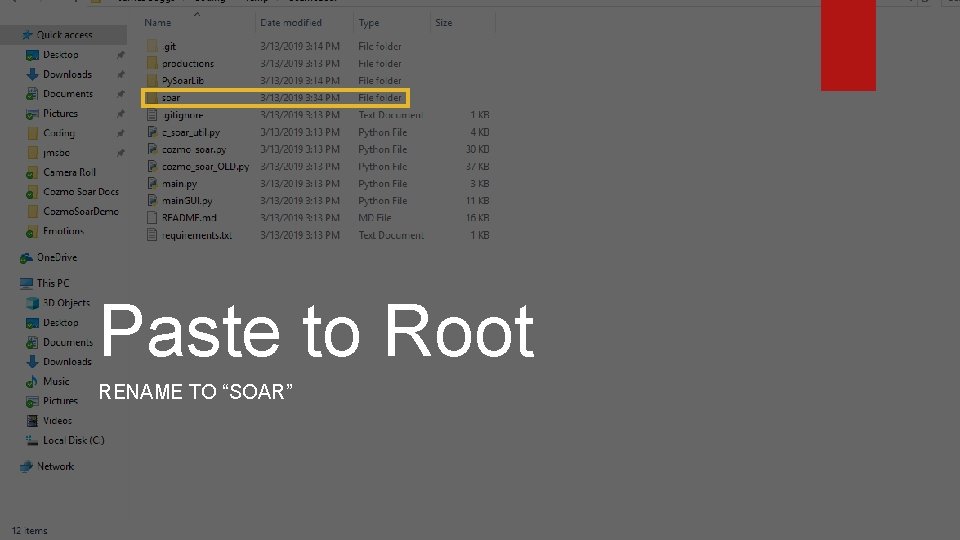Unpin Desktop from Quick access
The width and height of the screenshot is (960, 540).
point(121,55)
